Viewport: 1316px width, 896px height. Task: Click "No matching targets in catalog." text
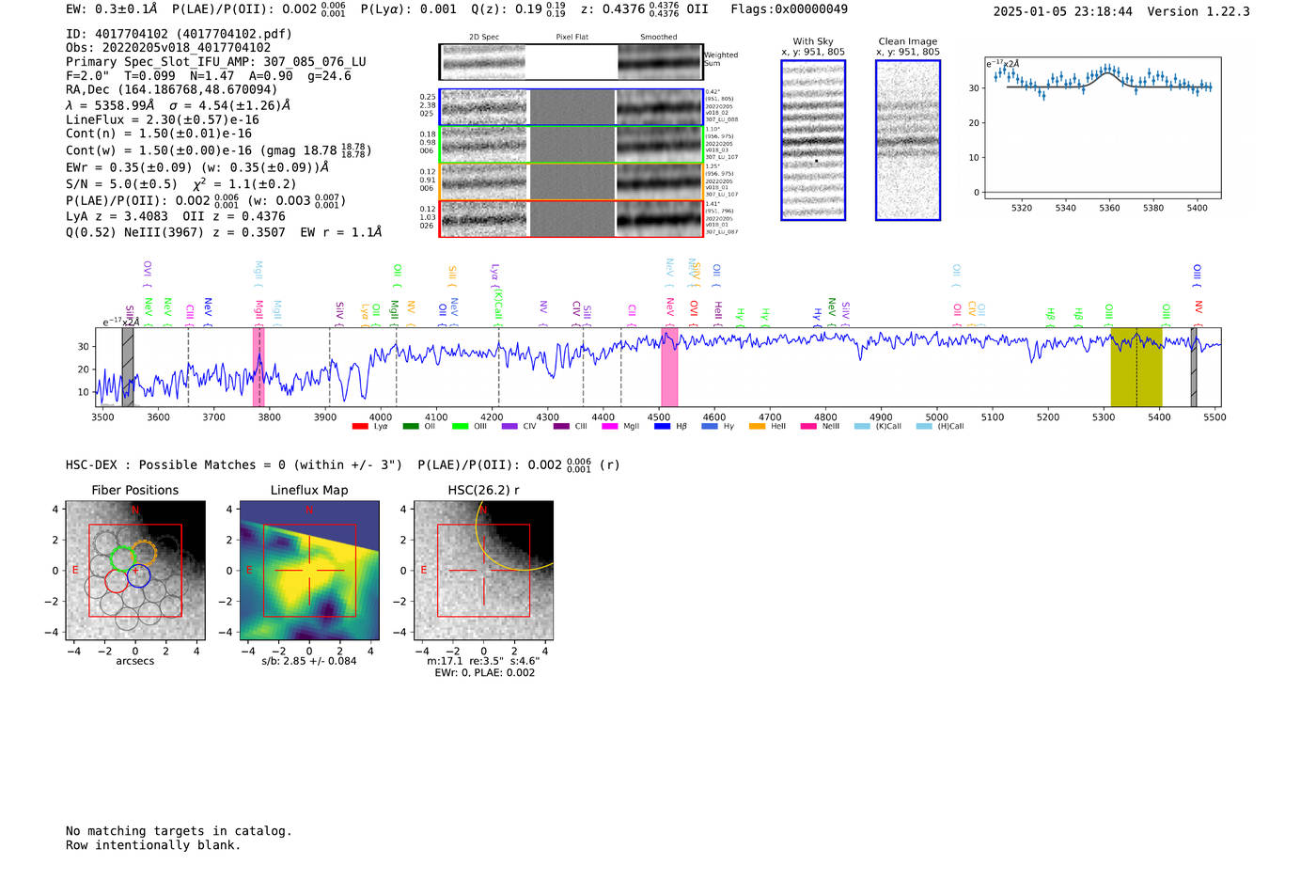click(179, 831)
